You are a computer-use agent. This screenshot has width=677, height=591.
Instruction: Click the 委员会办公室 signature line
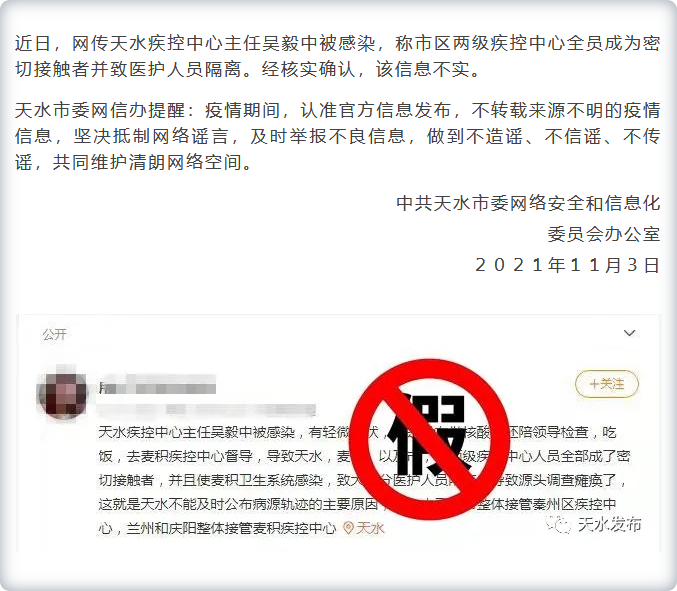pyautogui.click(x=604, y=234)
